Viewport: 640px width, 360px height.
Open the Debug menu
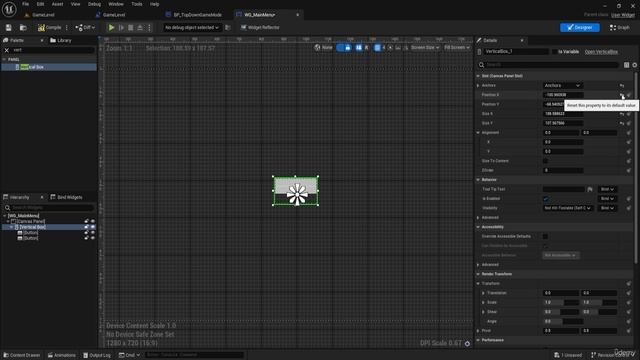point(94,4)
